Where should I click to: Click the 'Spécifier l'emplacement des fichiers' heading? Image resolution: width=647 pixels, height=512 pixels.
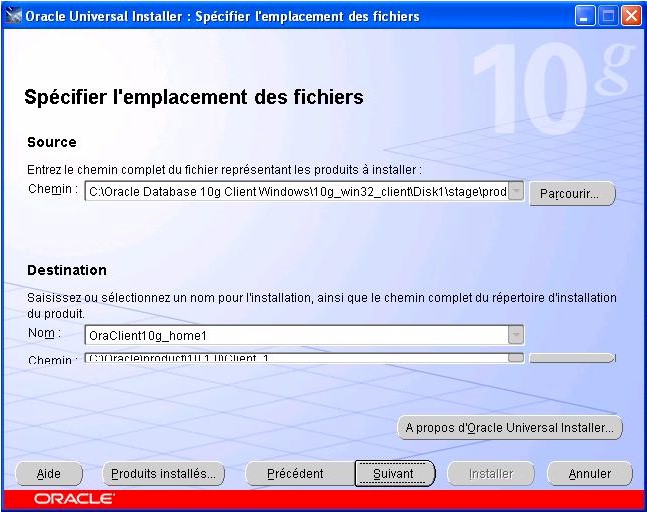click(194, 97)
